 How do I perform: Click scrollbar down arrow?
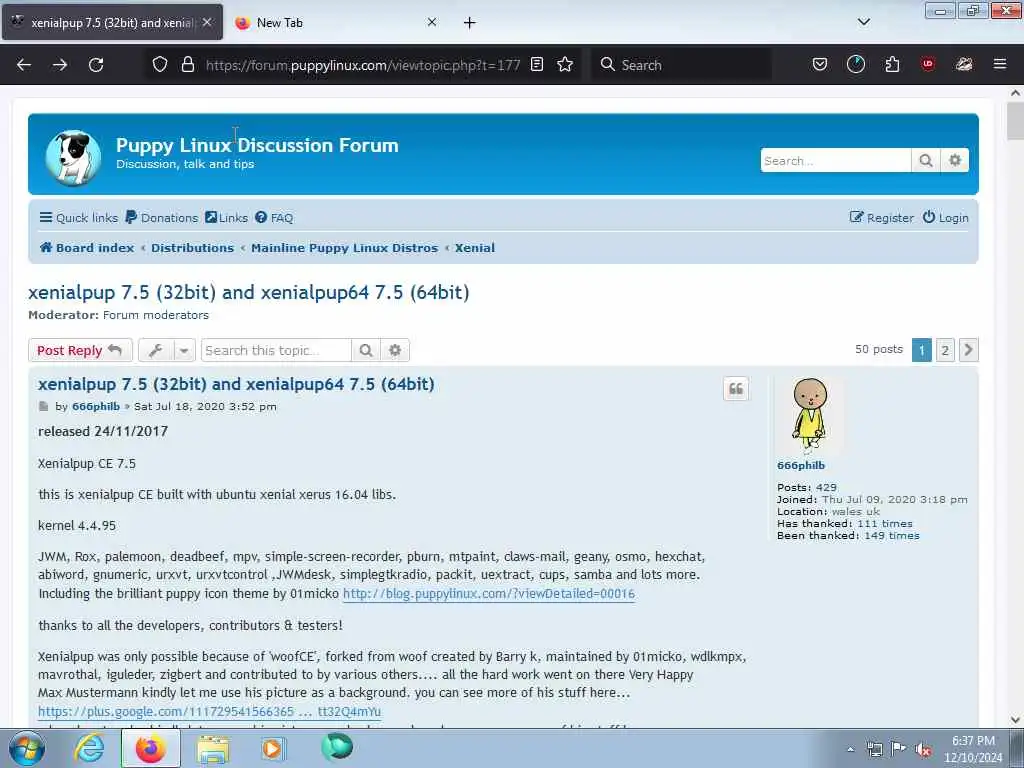point(1016,720)
